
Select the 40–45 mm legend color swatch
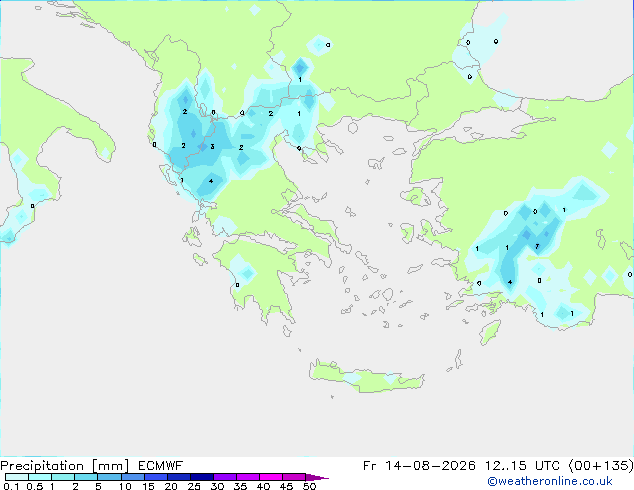pos(271,477)
